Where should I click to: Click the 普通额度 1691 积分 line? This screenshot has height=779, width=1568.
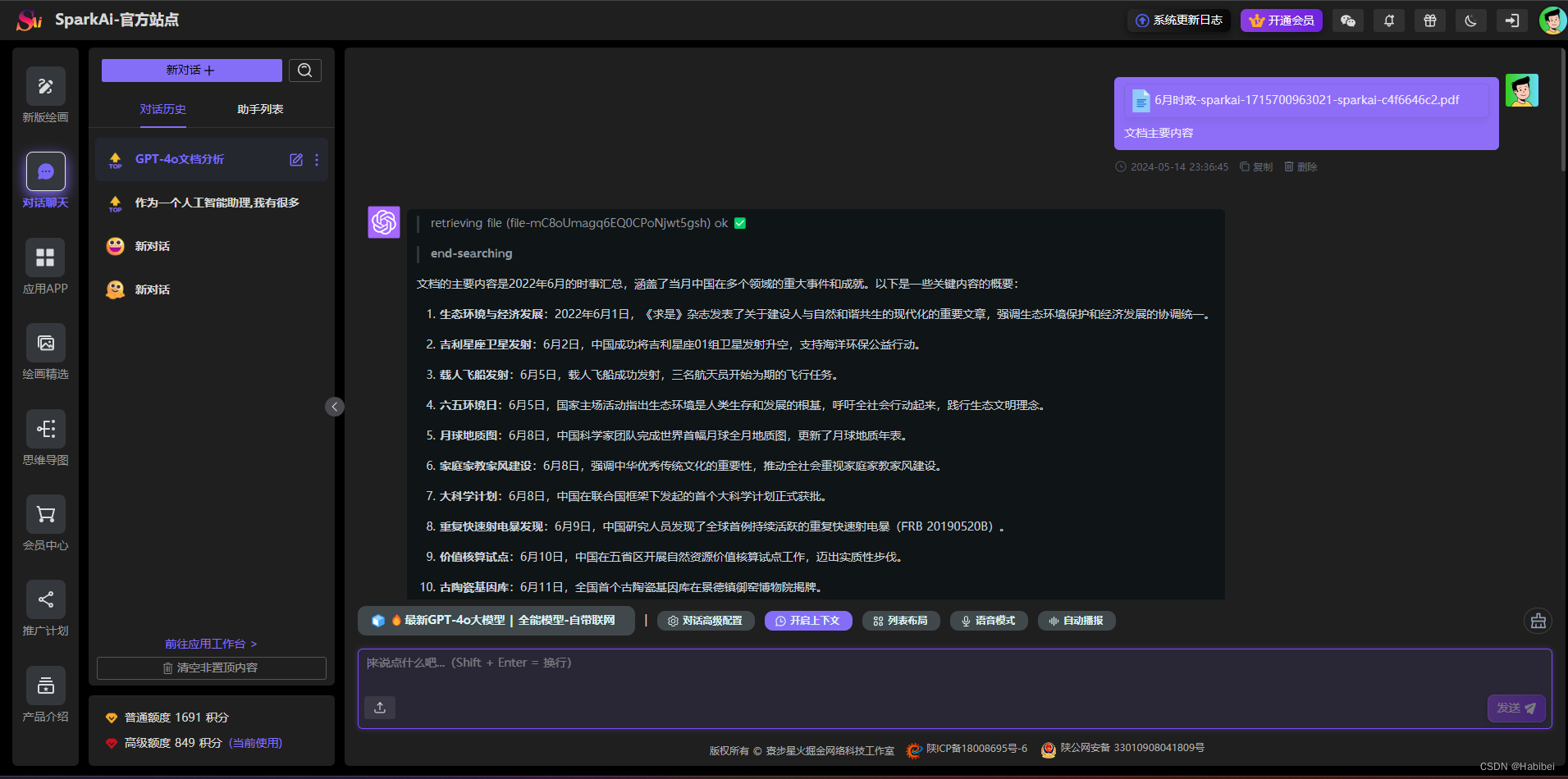click(167, 718)
